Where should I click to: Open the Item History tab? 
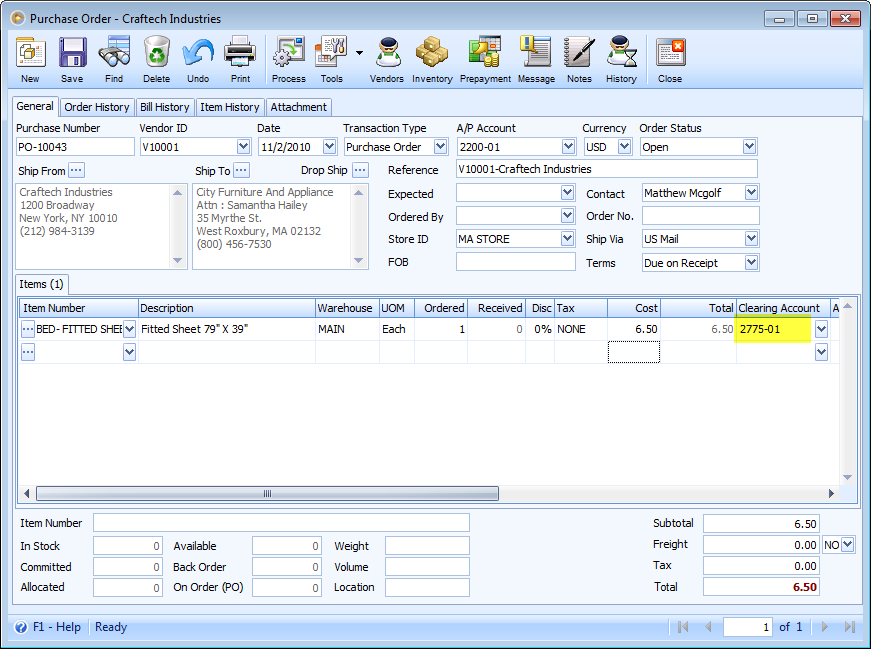coord(229,107)
